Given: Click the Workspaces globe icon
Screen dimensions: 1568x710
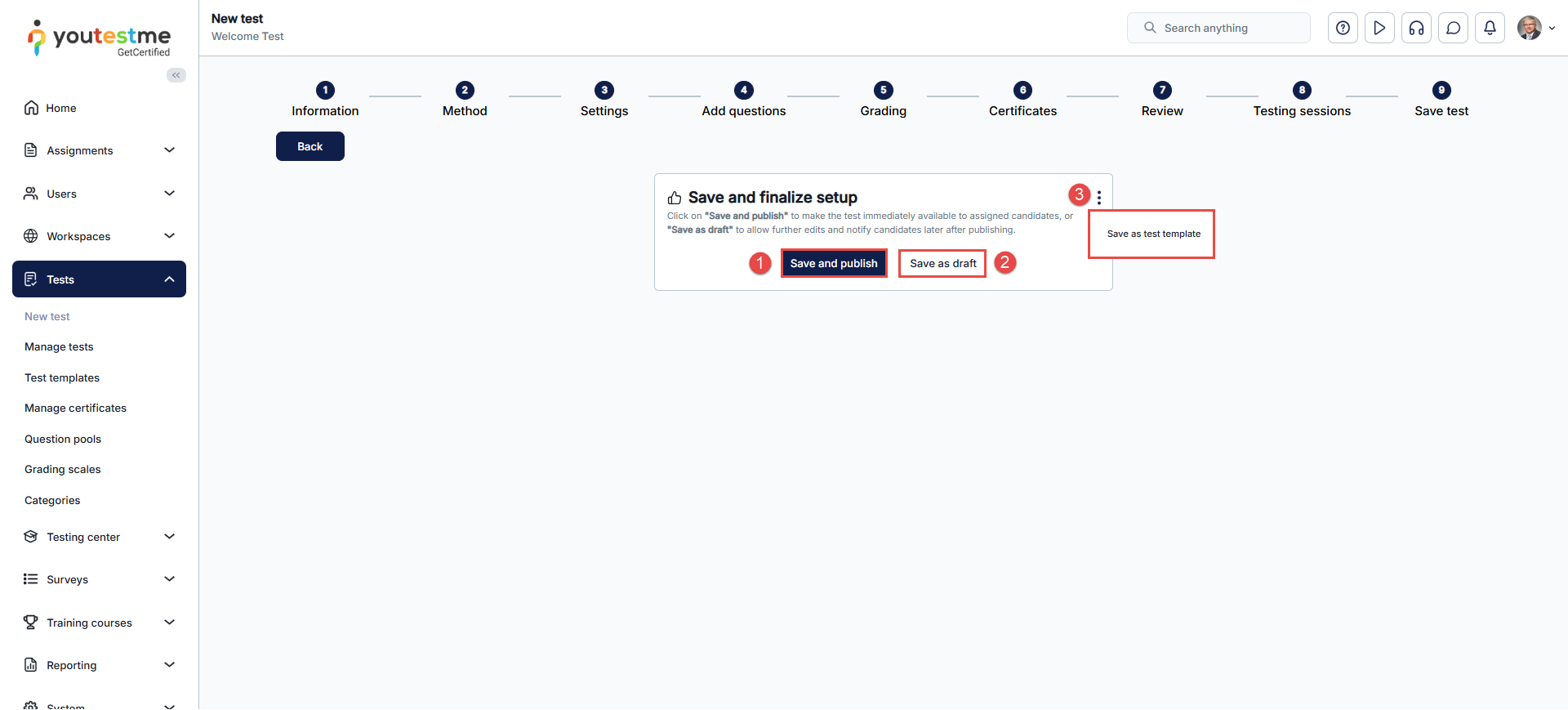Looking at the screenshot, I should pyautogui.click(x=31, y=236).
